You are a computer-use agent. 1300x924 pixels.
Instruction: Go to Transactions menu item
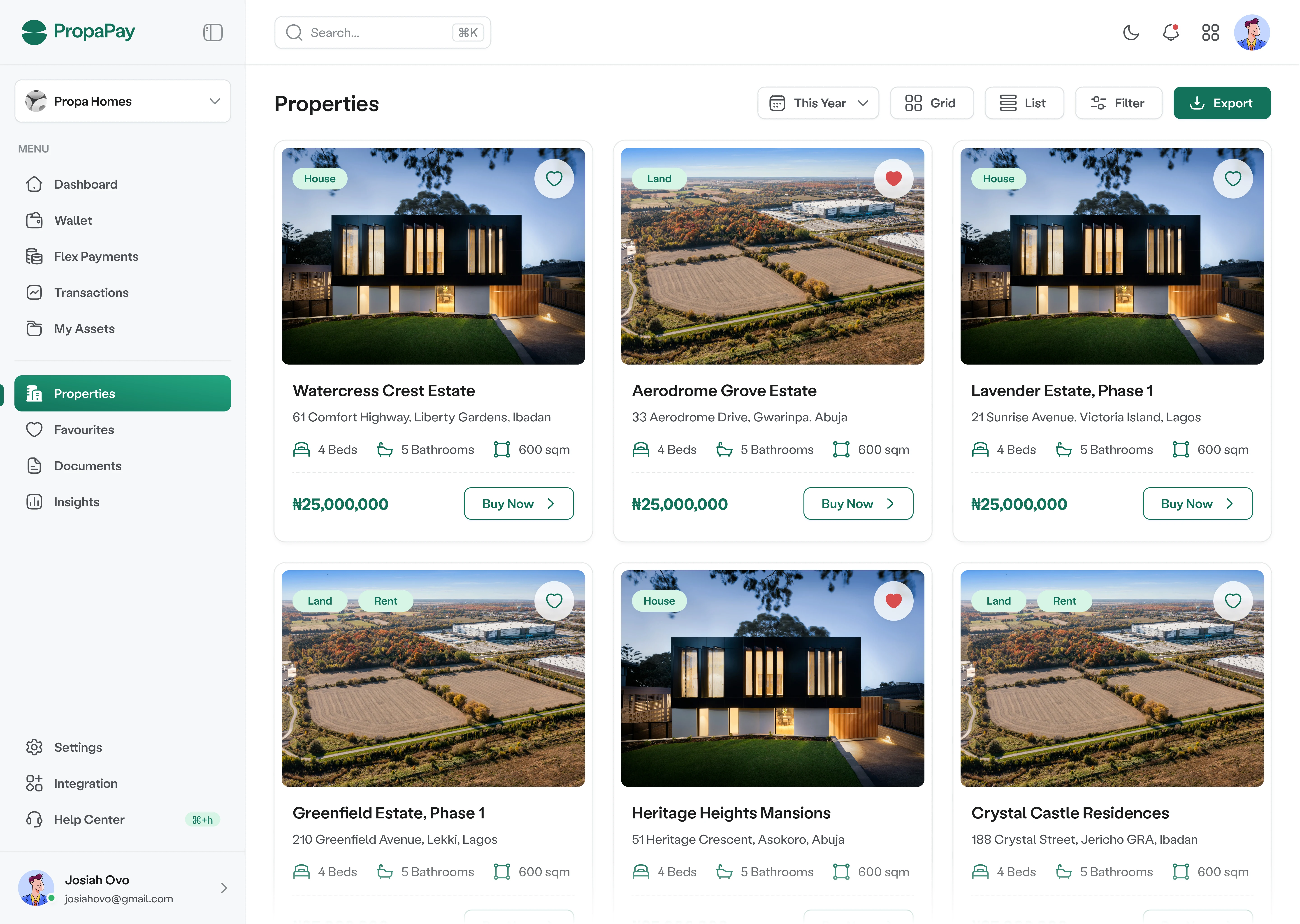[91, 292]
